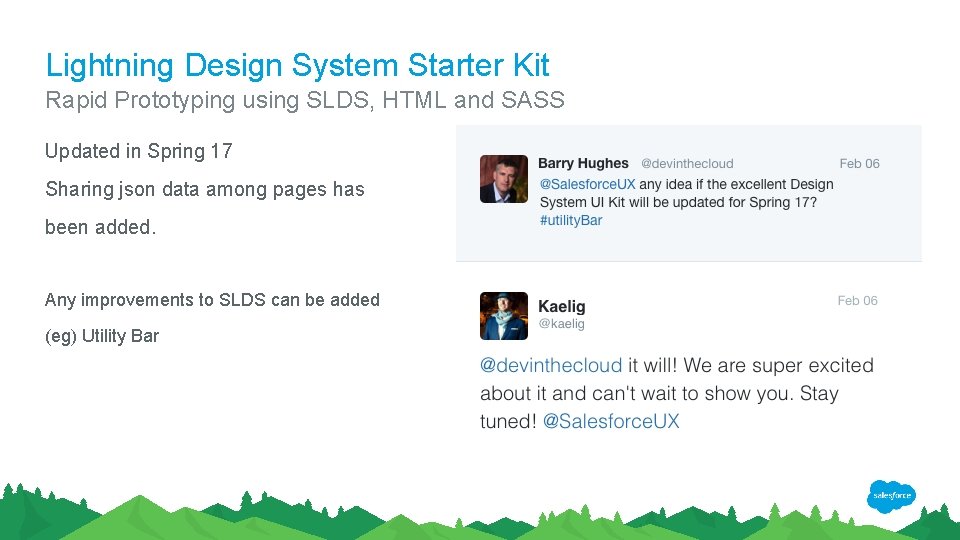Screen dimensions: 960x540
Task: Click the Rapid Prototyping using SLDS subtitle
Action: point(305,100)
